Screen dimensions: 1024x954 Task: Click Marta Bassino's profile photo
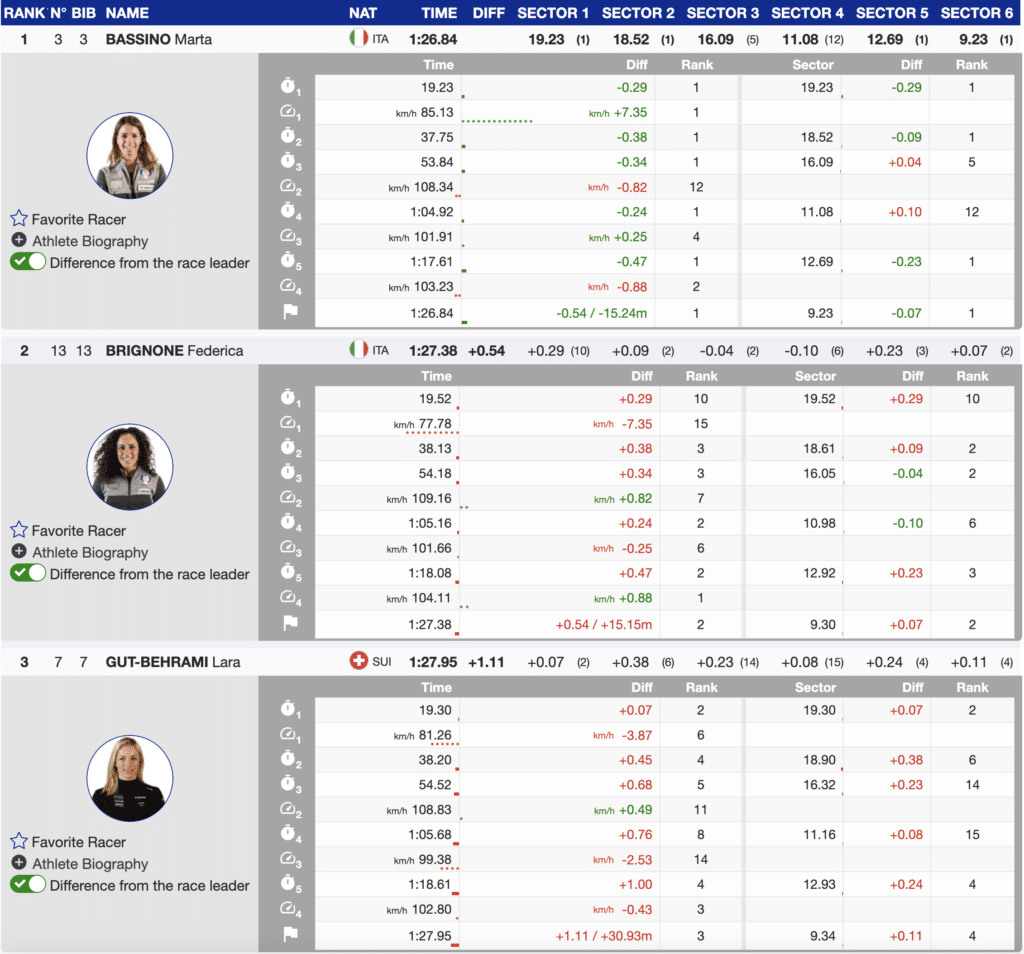coord(129,155)
